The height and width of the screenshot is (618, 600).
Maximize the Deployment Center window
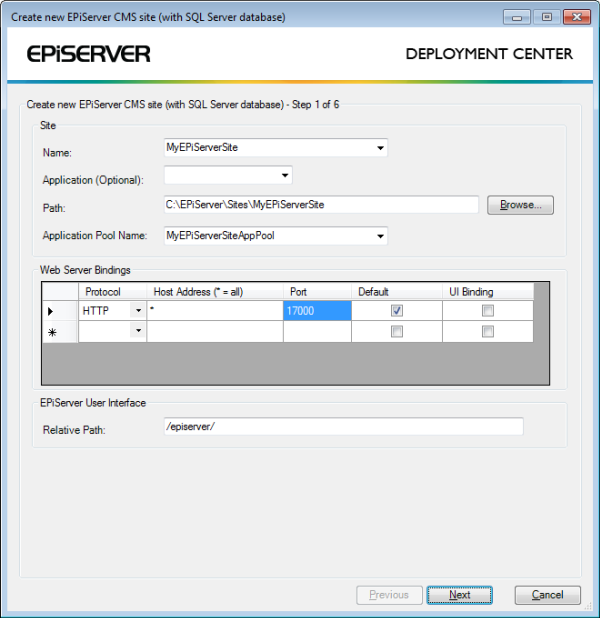pos(546,17)
